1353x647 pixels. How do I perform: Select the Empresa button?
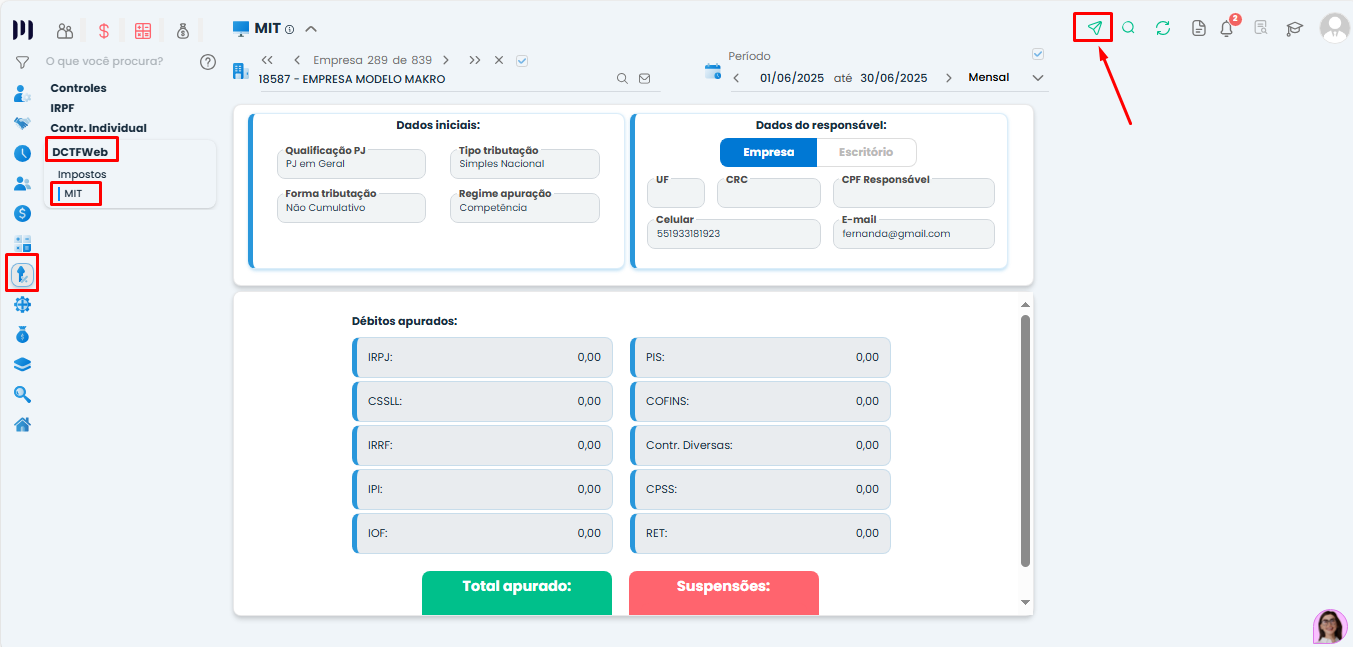pos(768,152)
